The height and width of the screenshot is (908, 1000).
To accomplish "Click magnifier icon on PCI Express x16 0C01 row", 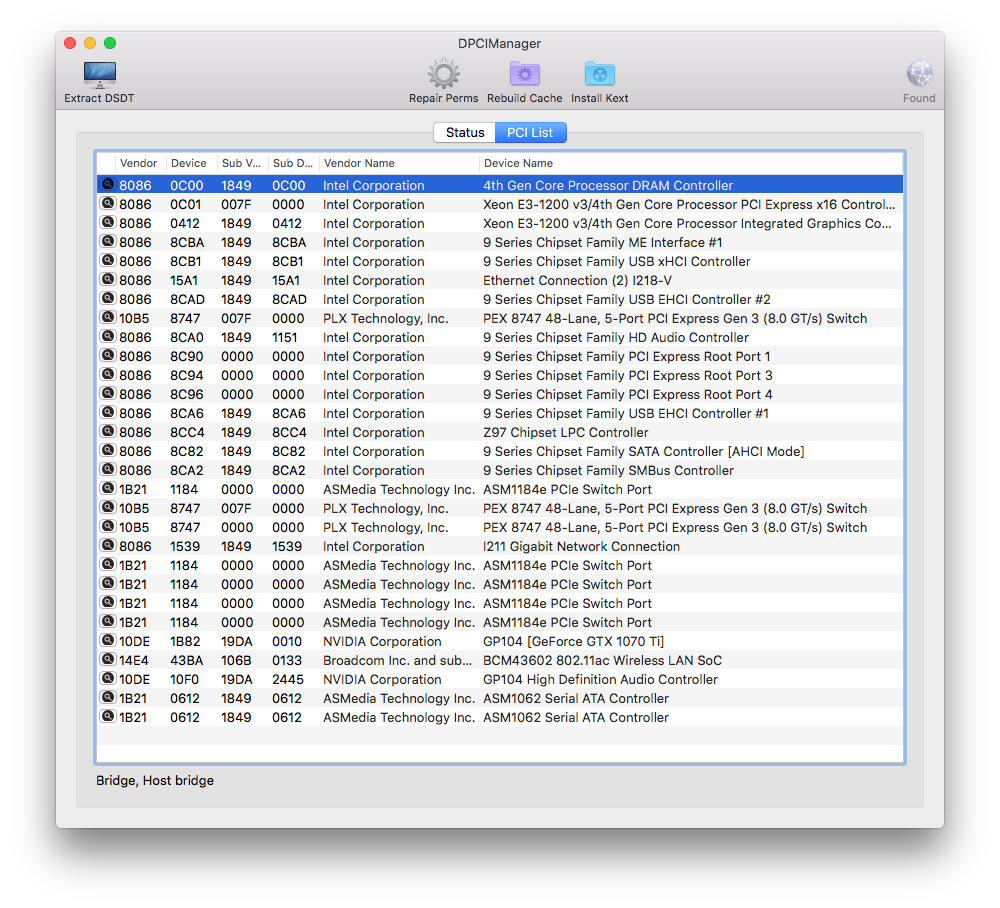I will coord(108,203).
